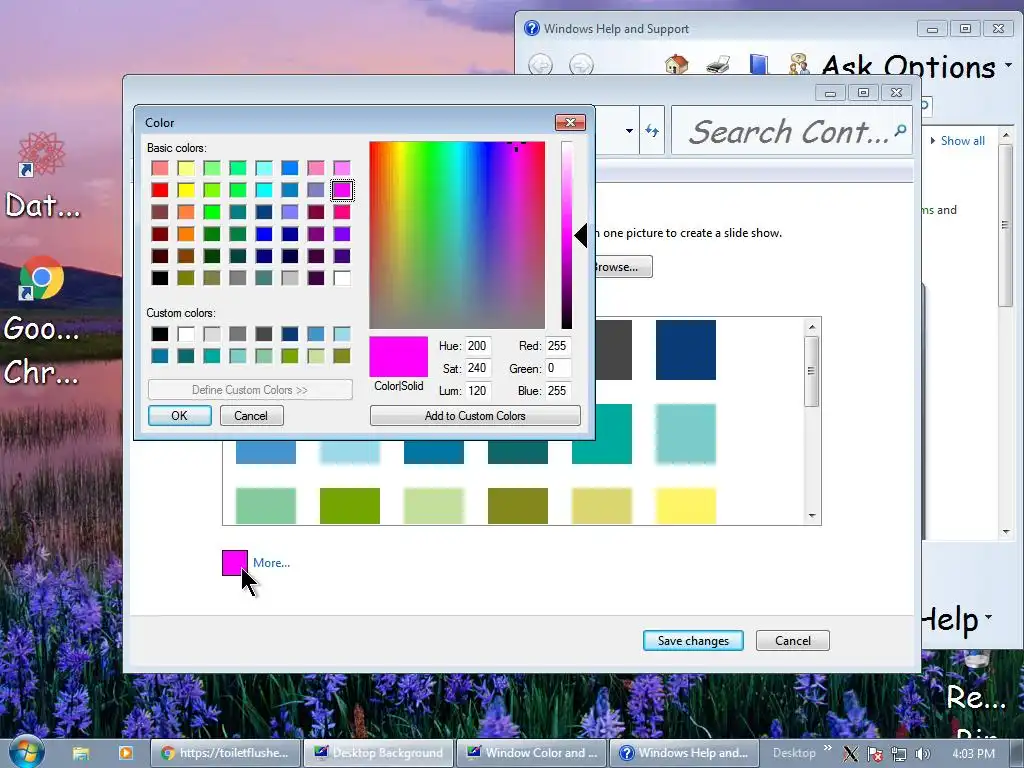Go back in Windows Help and Support
1024x768 pixels.
pos(540,65)
